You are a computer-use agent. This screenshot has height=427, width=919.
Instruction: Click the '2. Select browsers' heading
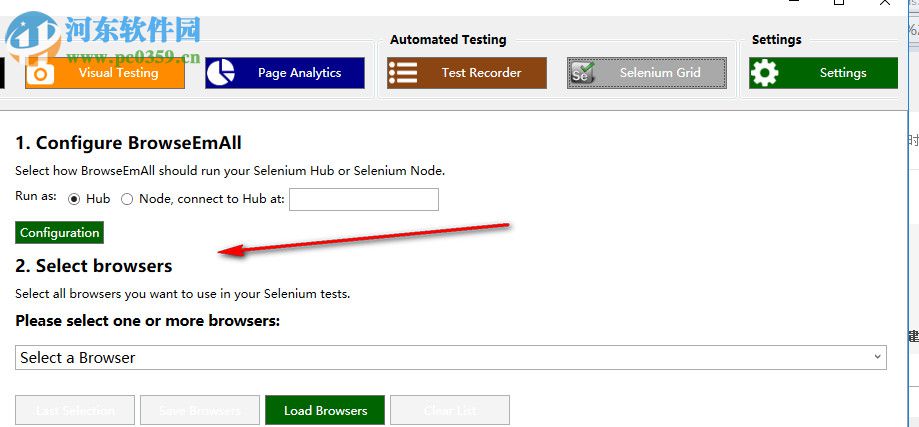coord(94,266)
